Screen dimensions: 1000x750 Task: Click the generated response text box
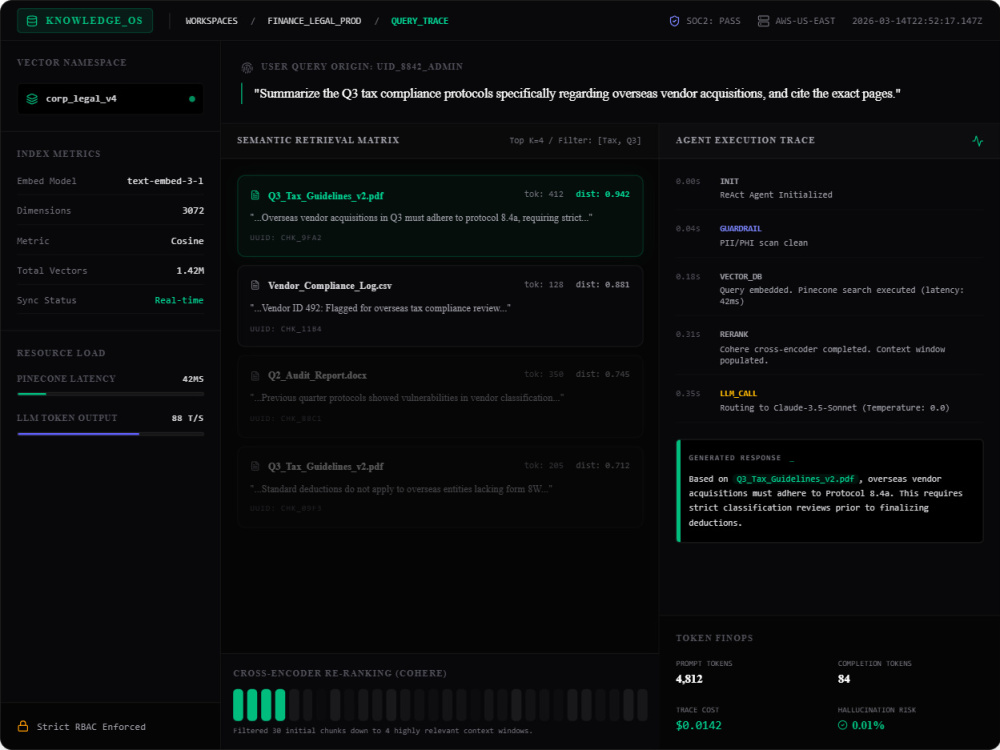point(829,491)
